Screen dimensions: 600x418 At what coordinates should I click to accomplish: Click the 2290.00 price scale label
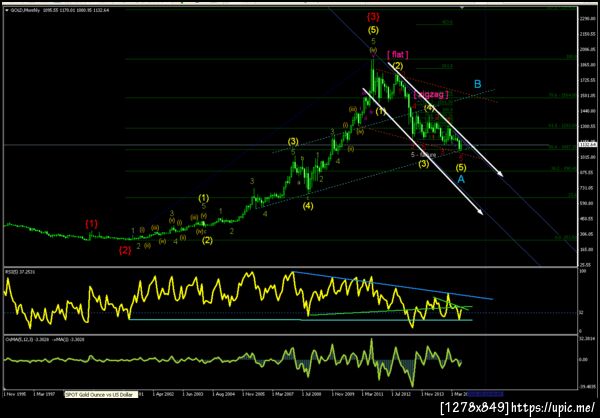point(586,17)
